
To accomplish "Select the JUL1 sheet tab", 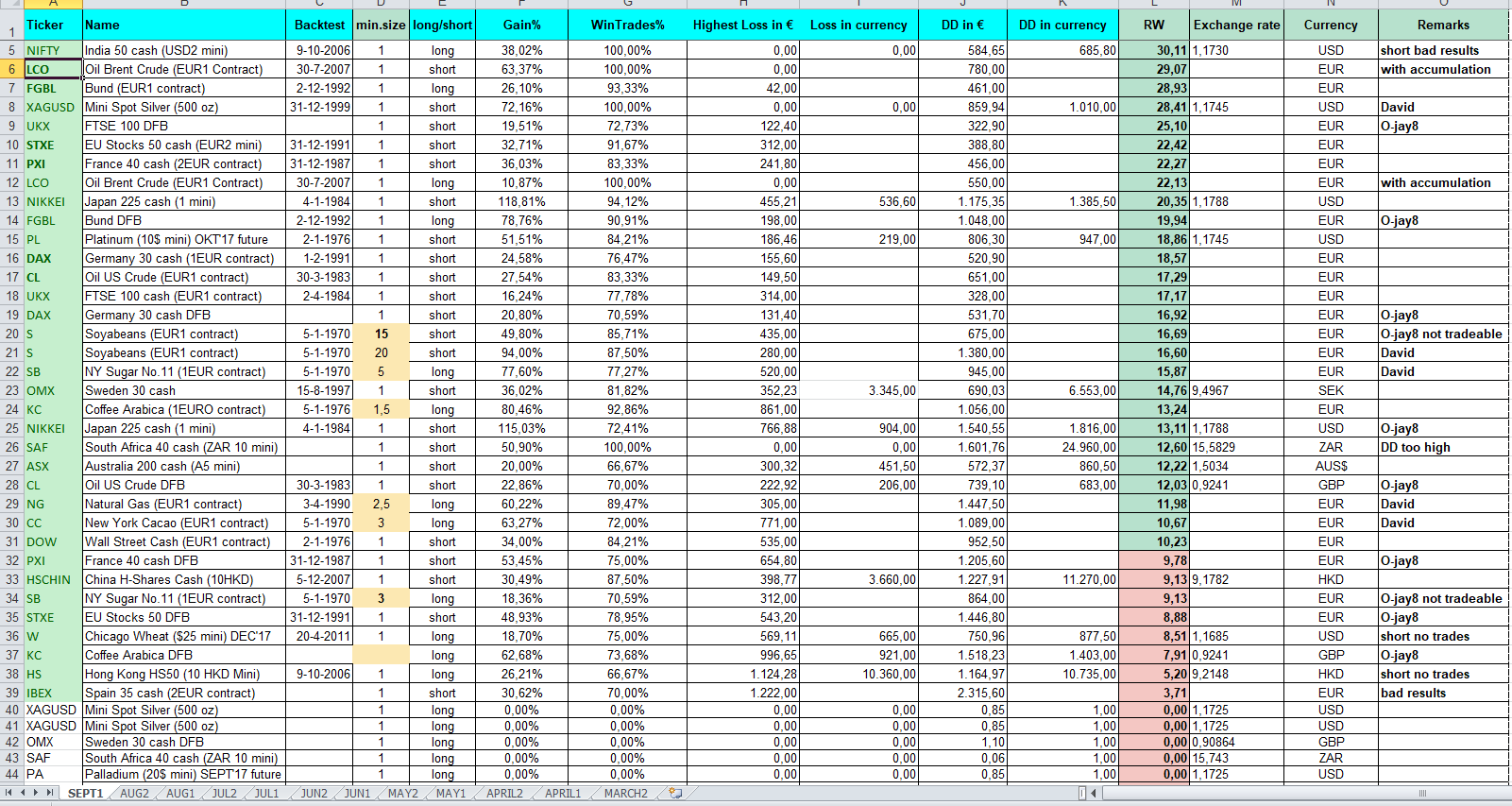I will pyautogui.click(x=267, y=794).
